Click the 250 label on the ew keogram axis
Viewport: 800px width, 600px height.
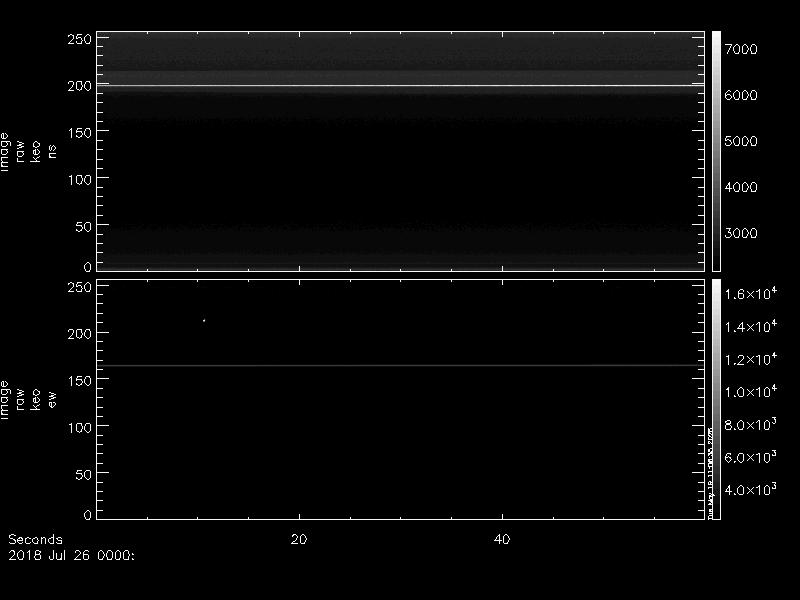point(80,287)
